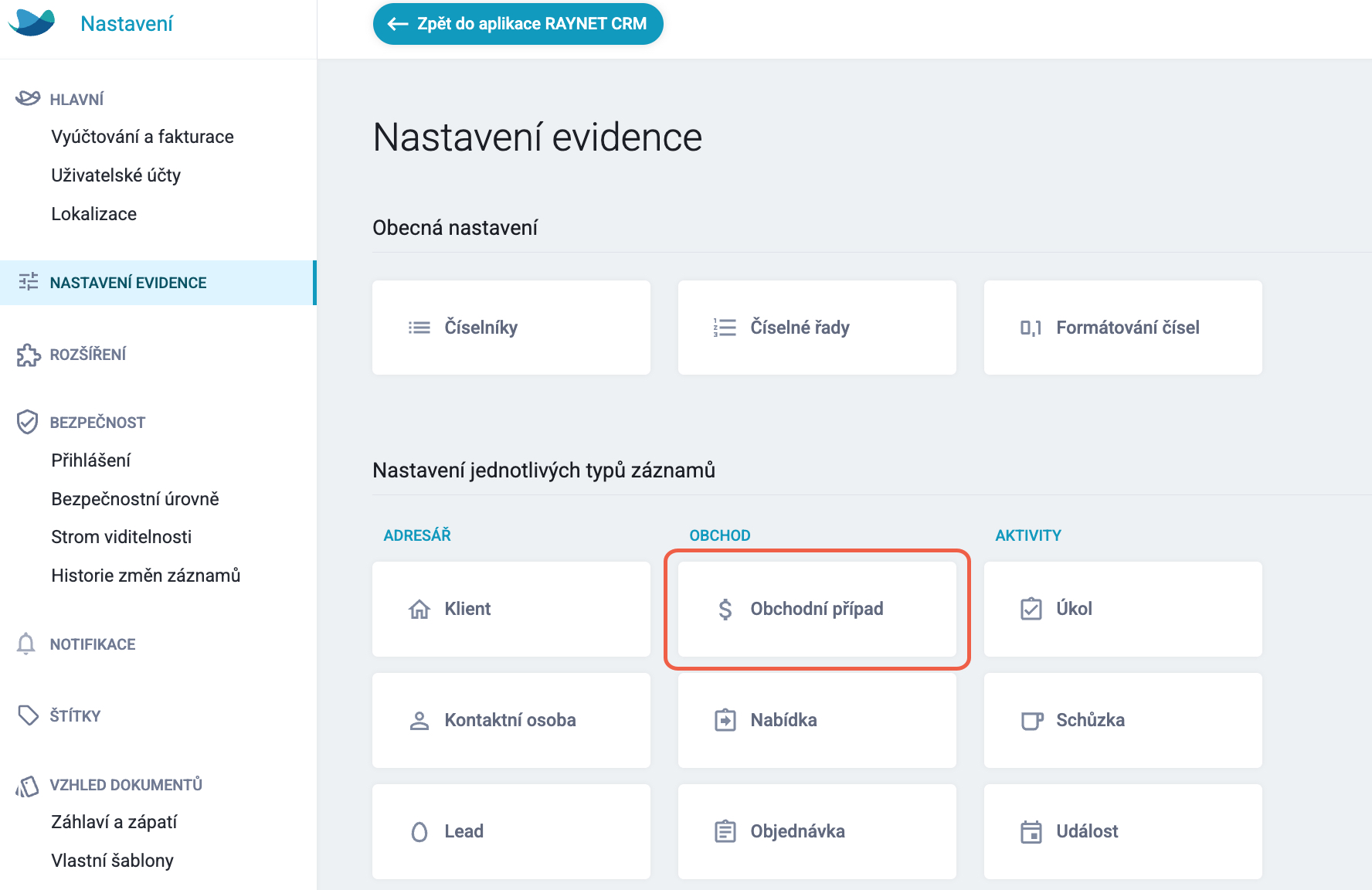Screen dimensions: 1372x890
Task: Click the tag icon beside Štítky
Action: click(28, 715)
